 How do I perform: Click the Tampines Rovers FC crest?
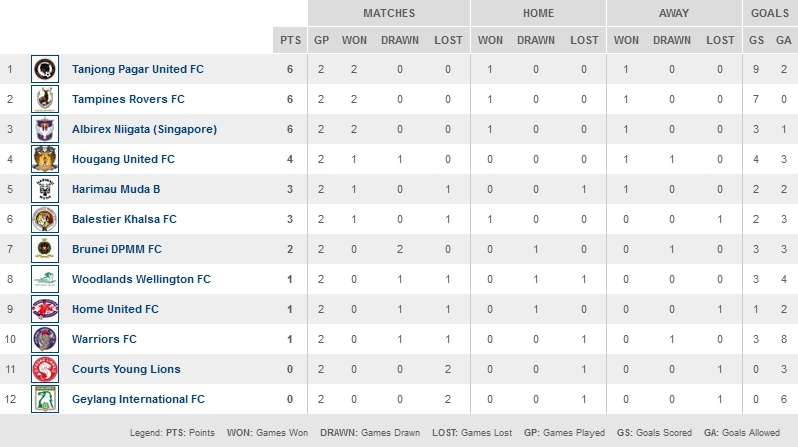(45, 99)
